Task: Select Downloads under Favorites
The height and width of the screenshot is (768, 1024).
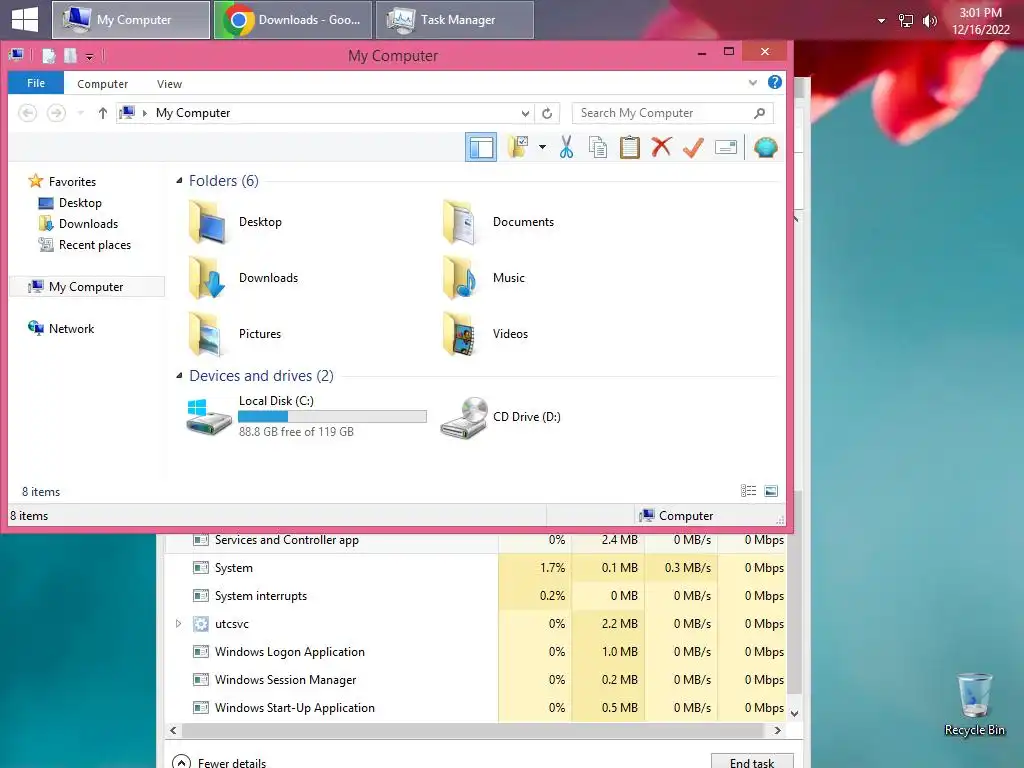Action: tap(78, 224)
